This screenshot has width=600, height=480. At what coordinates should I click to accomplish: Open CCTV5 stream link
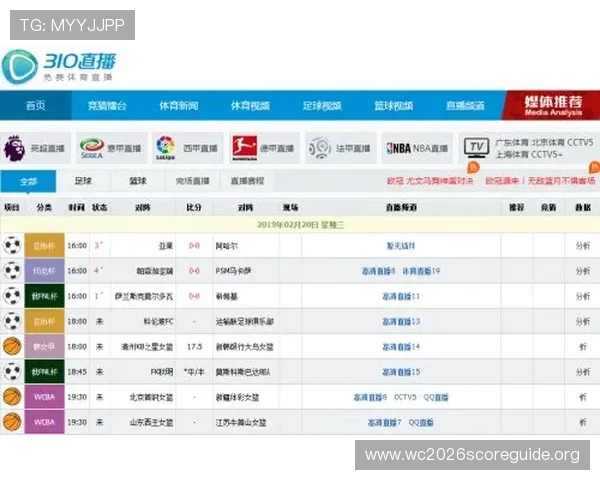pyautogui.click(x=405, y=397)
